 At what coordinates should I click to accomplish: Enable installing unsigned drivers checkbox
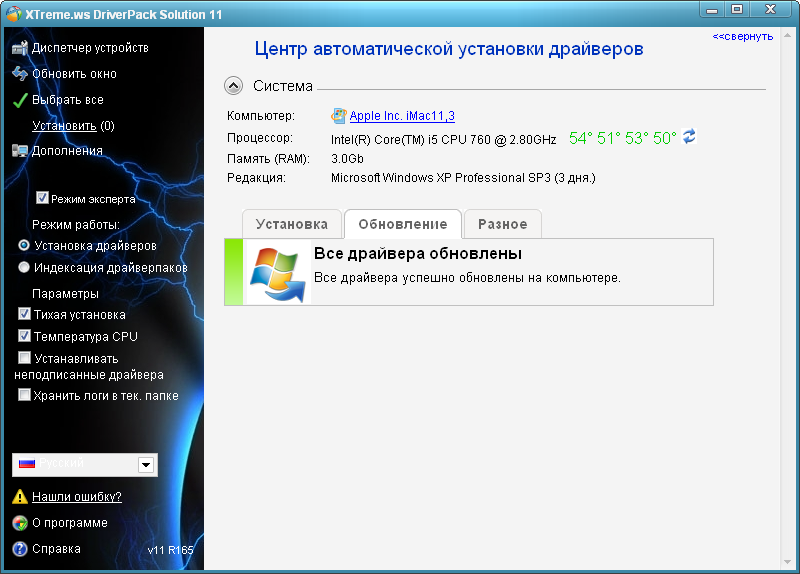point(24,358)
